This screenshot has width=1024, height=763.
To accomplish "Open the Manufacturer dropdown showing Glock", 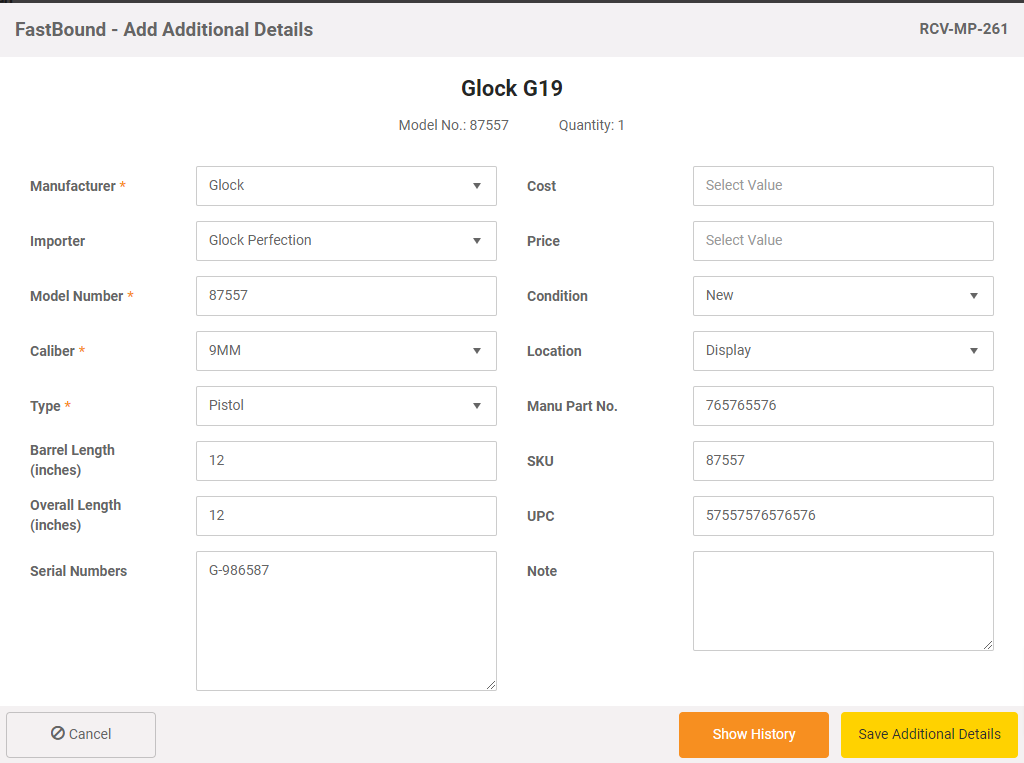I will point(346,186).
